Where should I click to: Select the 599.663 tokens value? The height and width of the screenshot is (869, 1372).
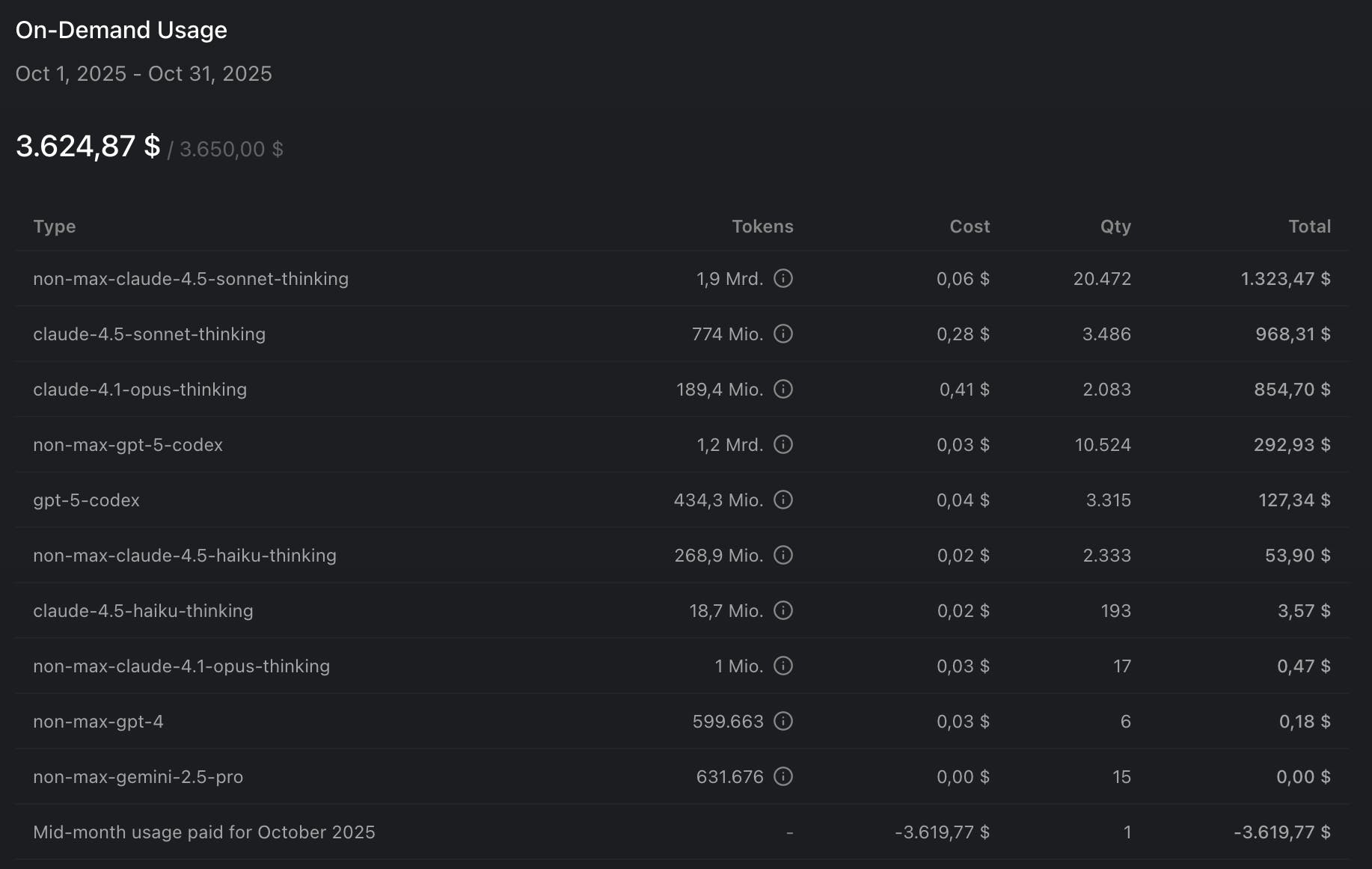[x=728, y=721]
